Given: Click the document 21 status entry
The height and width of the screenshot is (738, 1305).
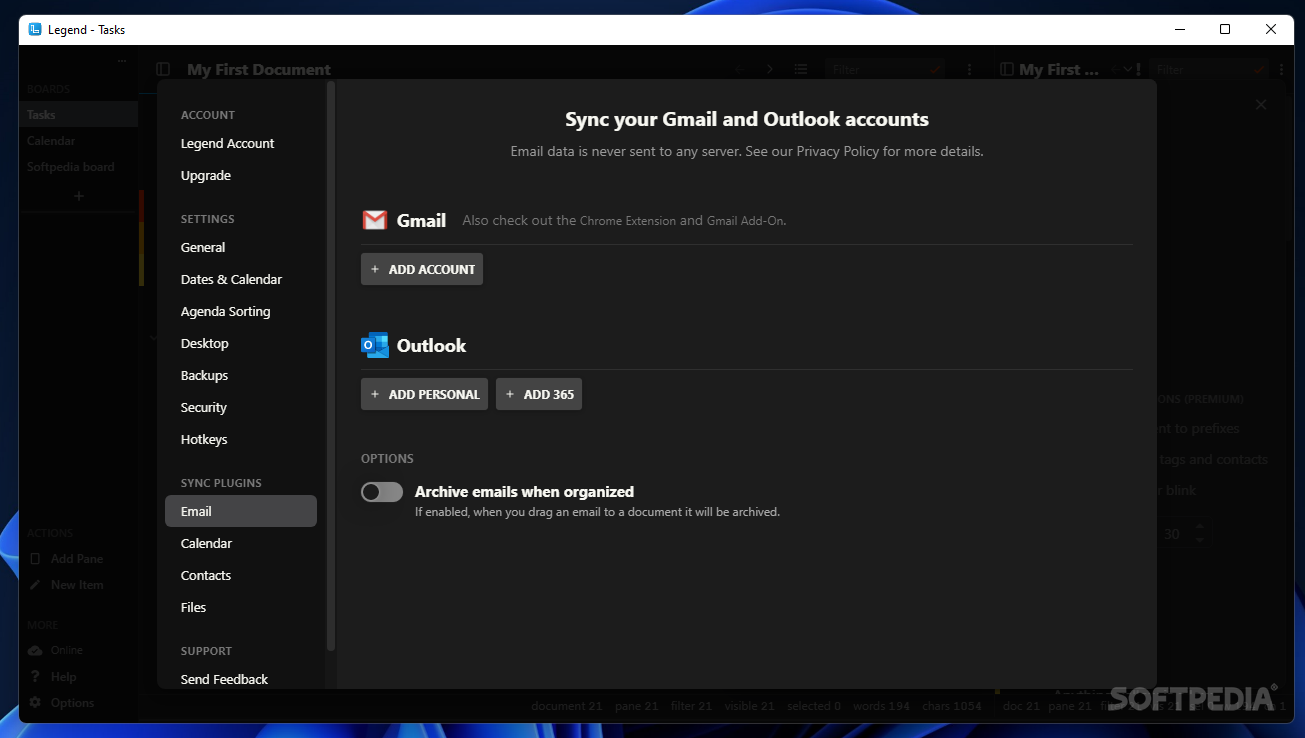Looking at the screenshot, I should click(567, 706).
